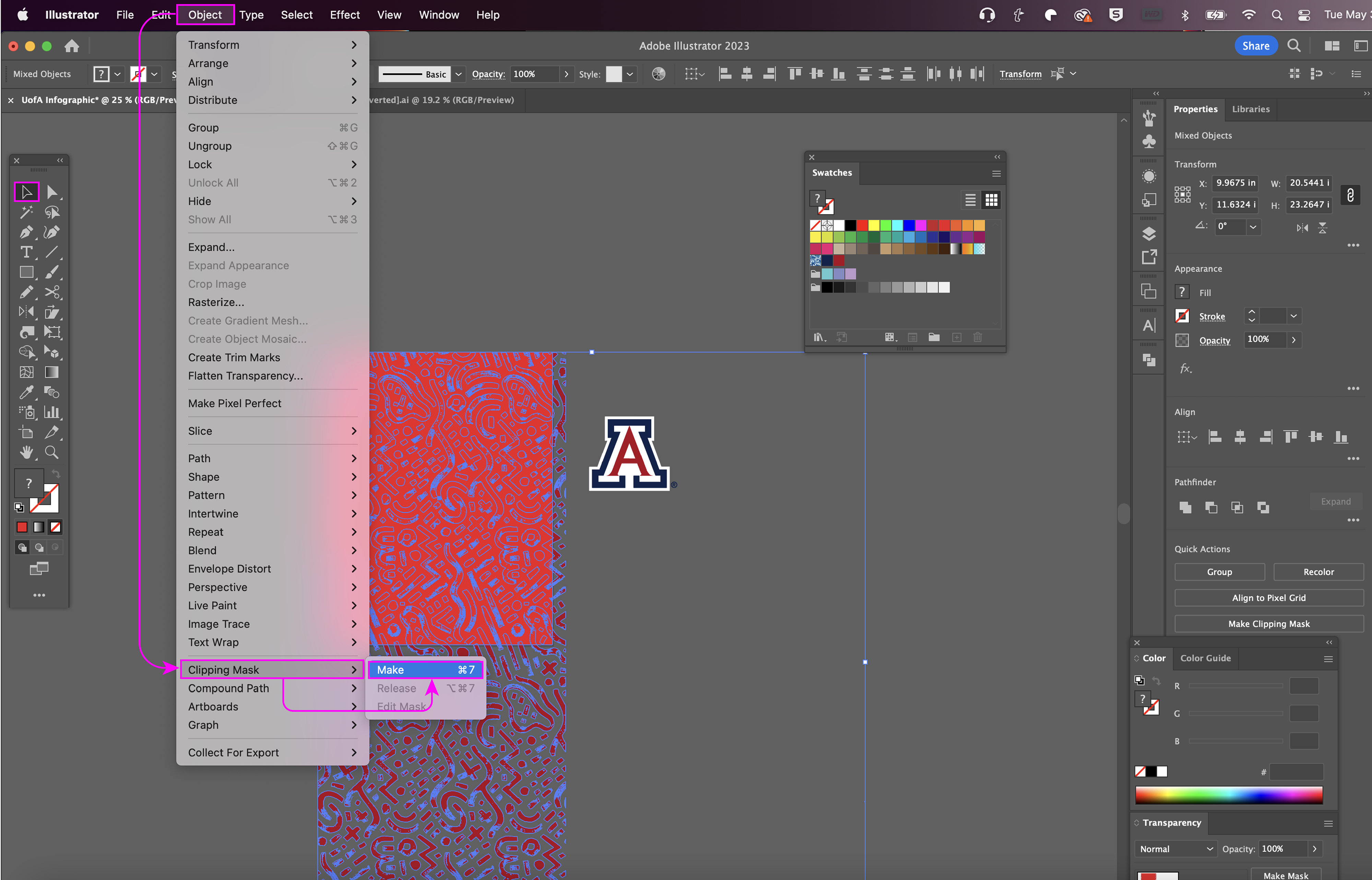This screenshot has height=880, width=1372.
Task: Click the Unite pathfinder icon
Action: 1185,507
